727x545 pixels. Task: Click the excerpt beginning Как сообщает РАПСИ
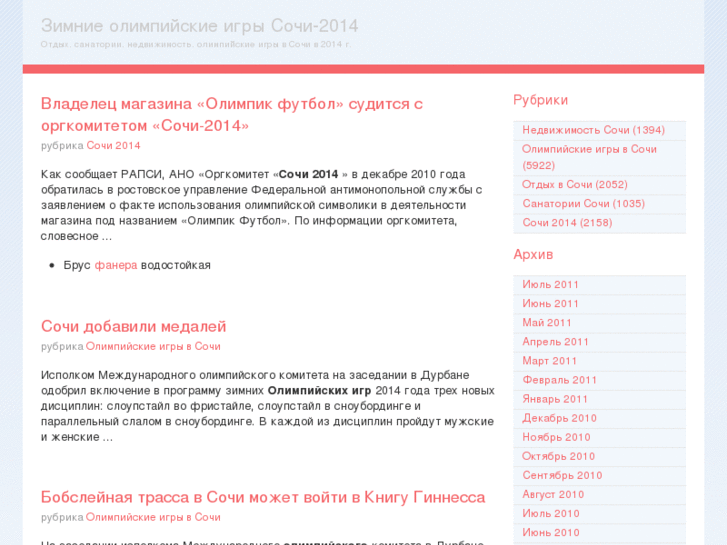click(261, 205)
